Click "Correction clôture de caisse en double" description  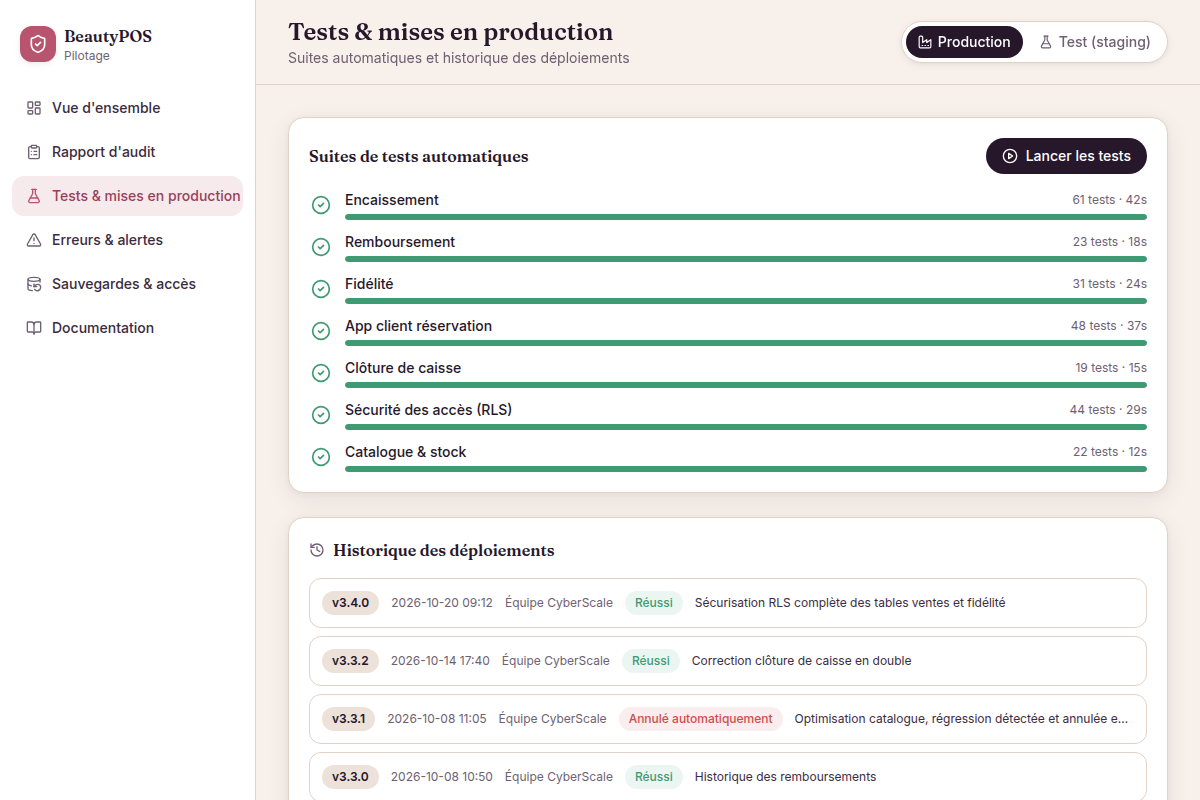(x=802, y=661)
